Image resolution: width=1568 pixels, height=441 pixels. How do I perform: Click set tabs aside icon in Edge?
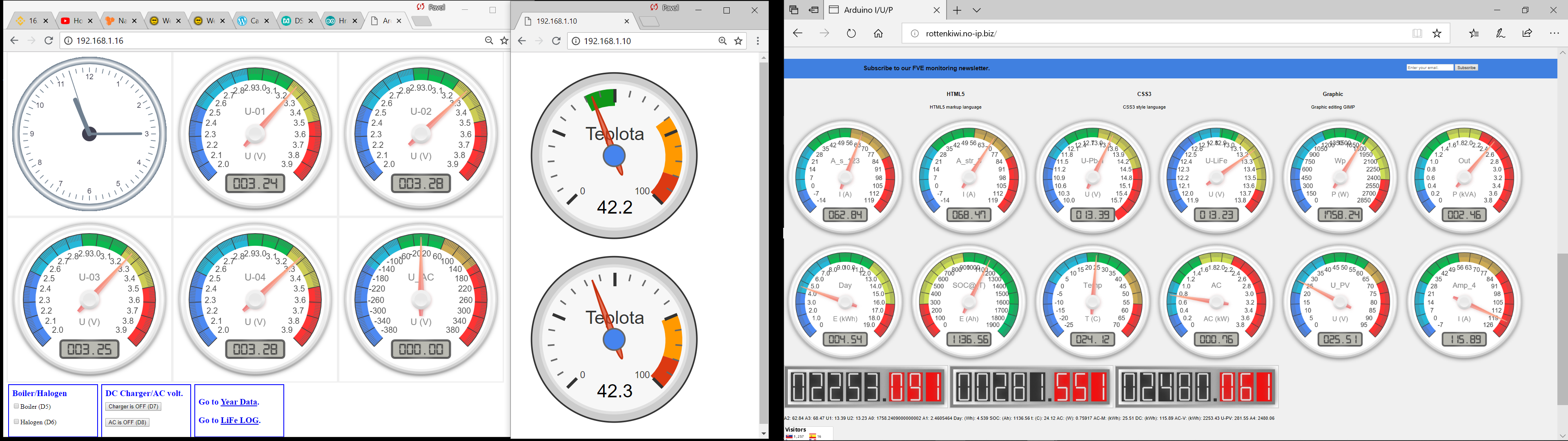(x=814, y=10)
